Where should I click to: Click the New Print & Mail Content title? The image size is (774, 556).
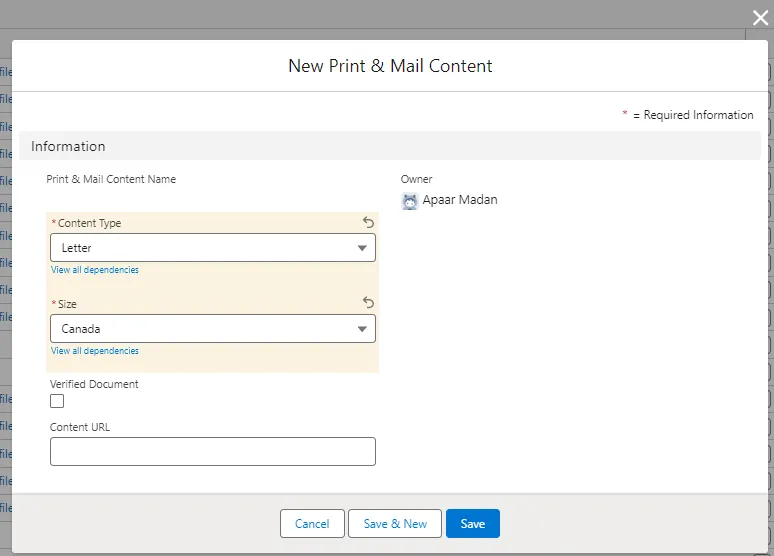pos(390,66)
